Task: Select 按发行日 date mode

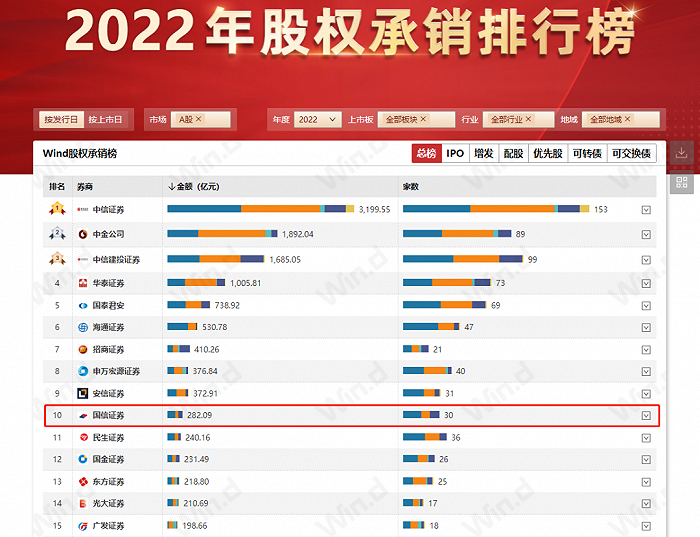Action: [x=61, y=119]
